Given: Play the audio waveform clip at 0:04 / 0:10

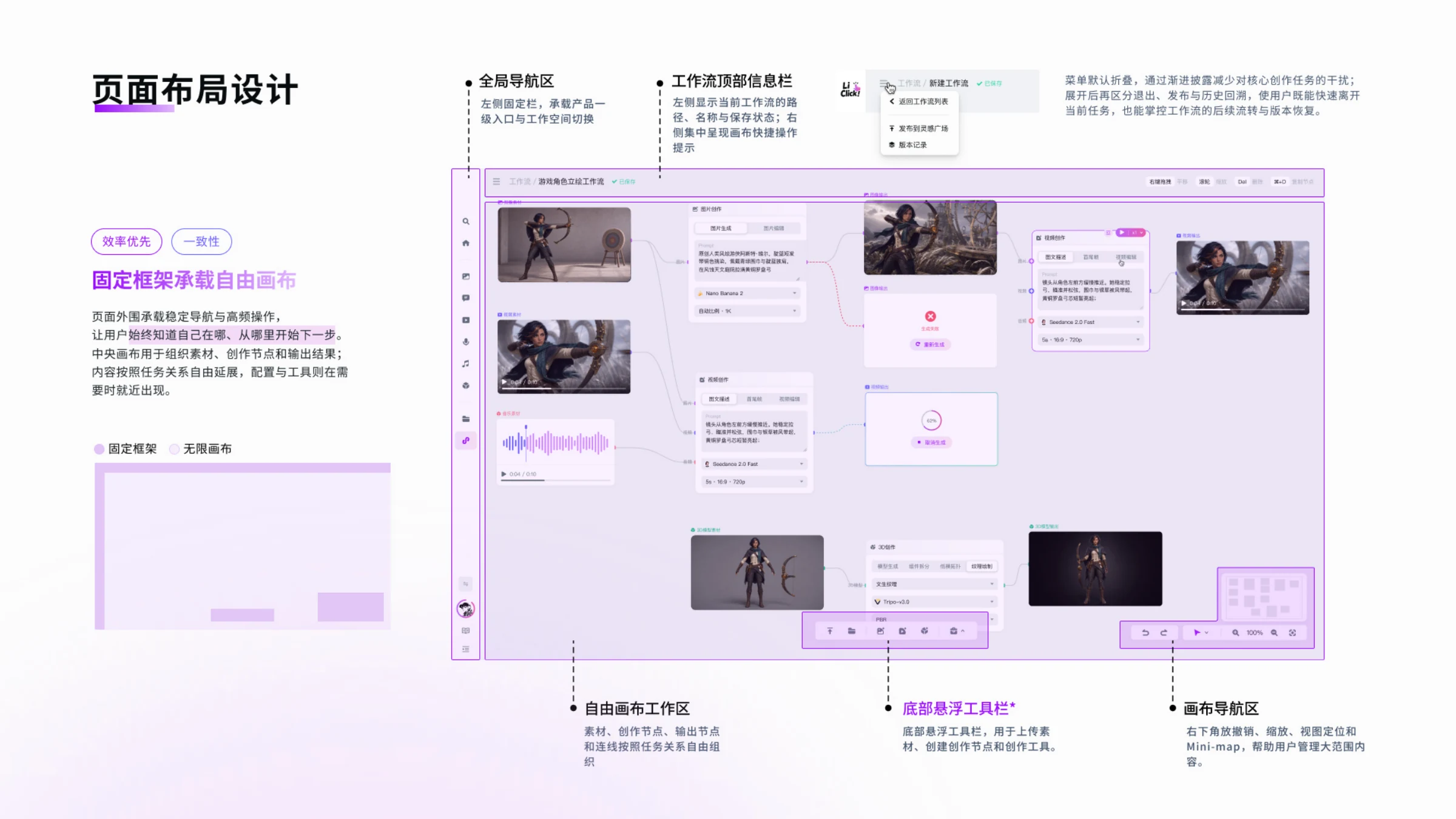Looking at the screenshot, I should pyautogui.click(x=504, y=474).
